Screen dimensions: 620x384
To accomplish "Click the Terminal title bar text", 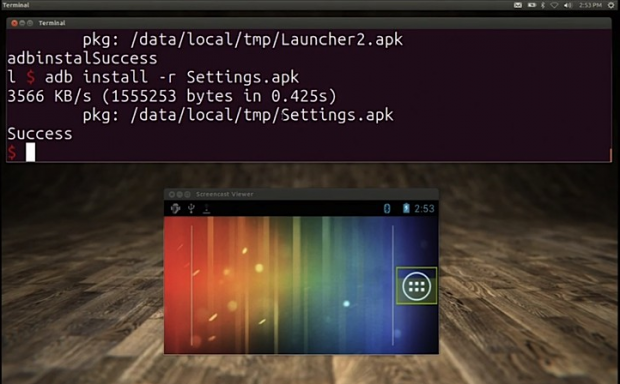I will pos(52,23).
